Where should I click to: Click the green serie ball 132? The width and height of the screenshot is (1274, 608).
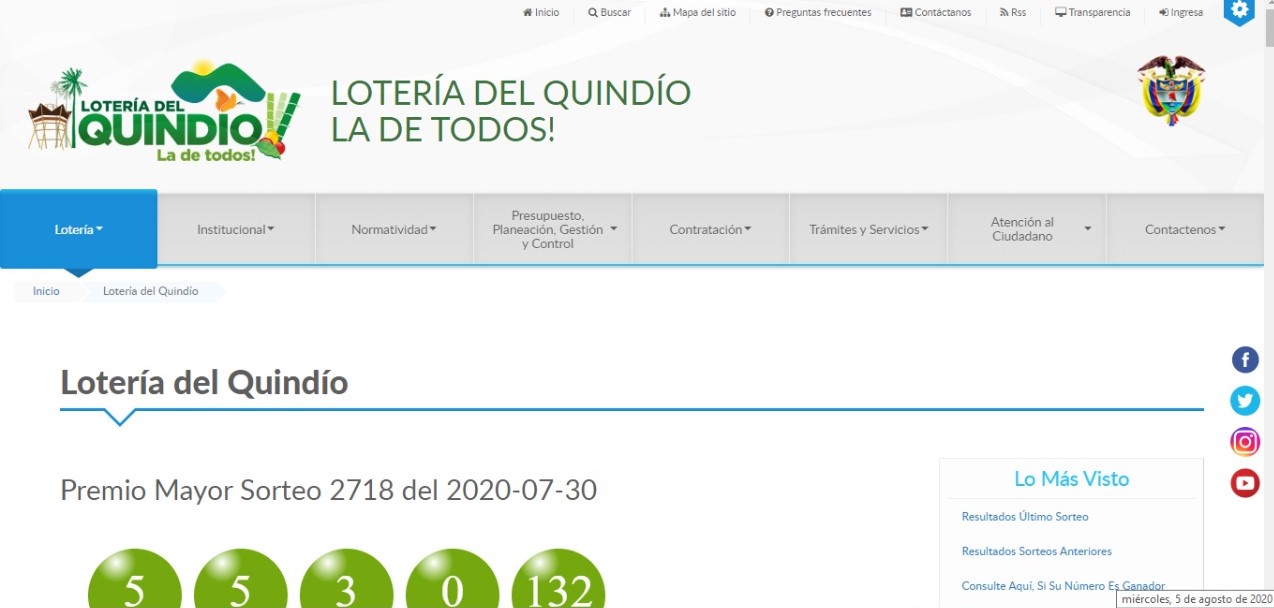pyautogui.click(x=558, y=581)
